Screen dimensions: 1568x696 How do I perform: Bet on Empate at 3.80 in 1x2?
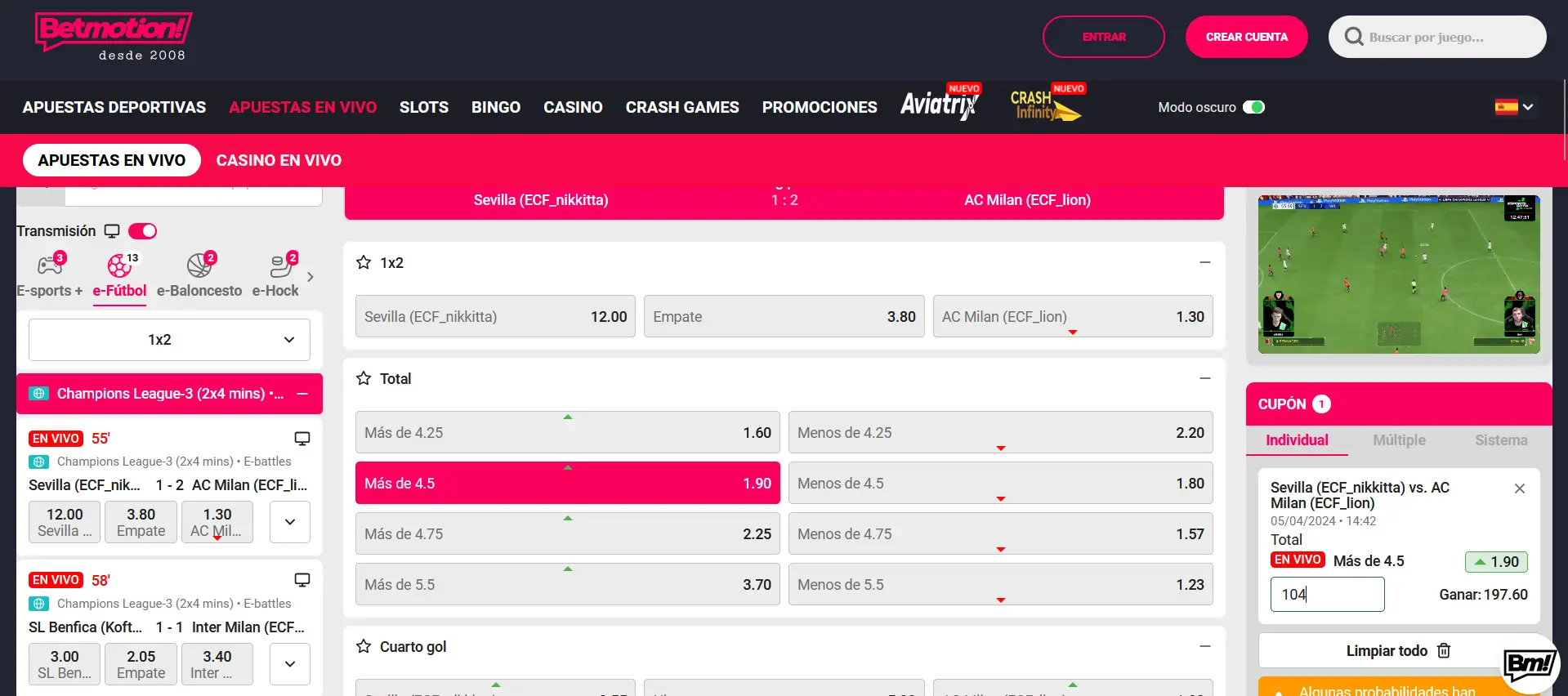click(784, 317)
